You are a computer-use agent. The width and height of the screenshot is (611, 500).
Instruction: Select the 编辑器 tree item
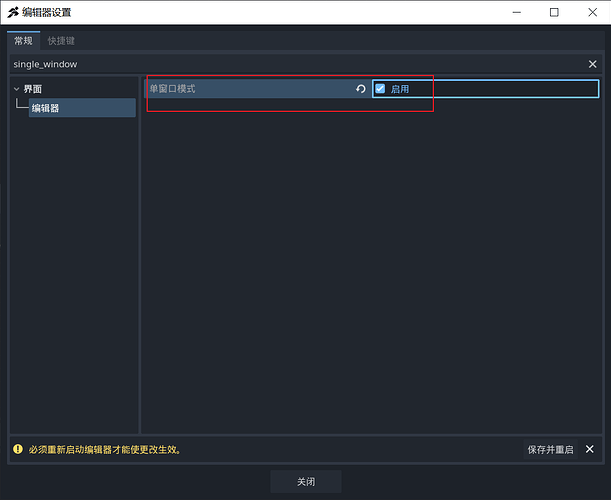82,108
